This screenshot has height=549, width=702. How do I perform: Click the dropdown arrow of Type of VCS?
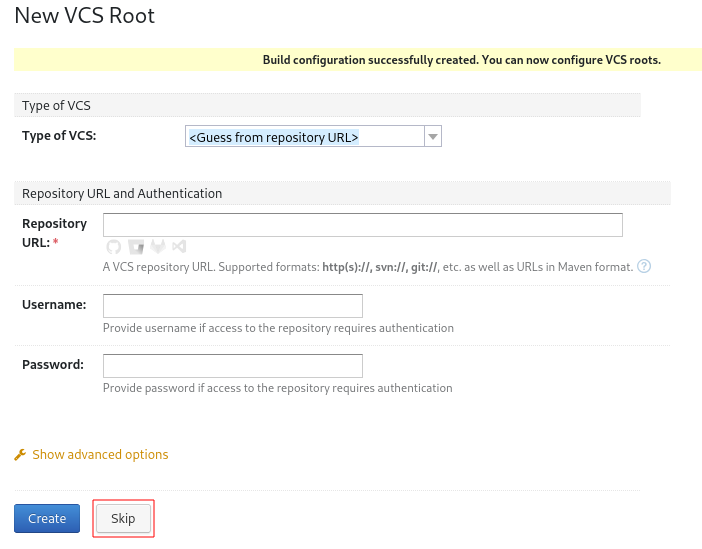[x=432, y=136]
